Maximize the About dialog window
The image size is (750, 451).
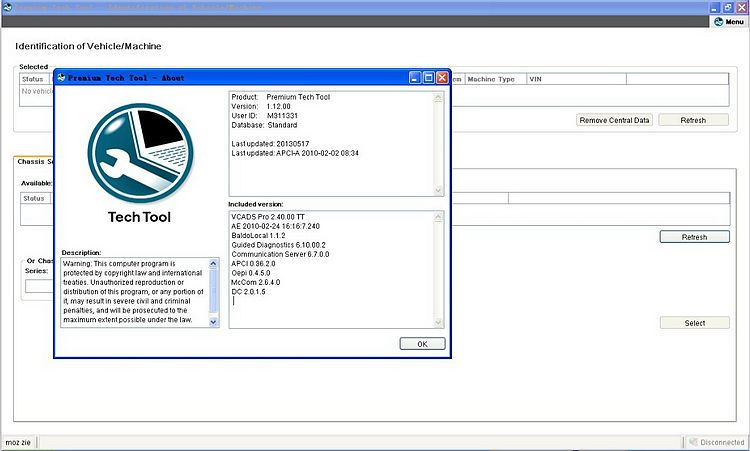429,77
